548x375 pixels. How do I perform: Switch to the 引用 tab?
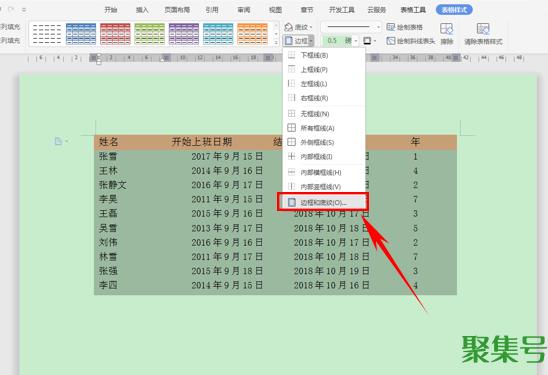(x=212, y=10)
